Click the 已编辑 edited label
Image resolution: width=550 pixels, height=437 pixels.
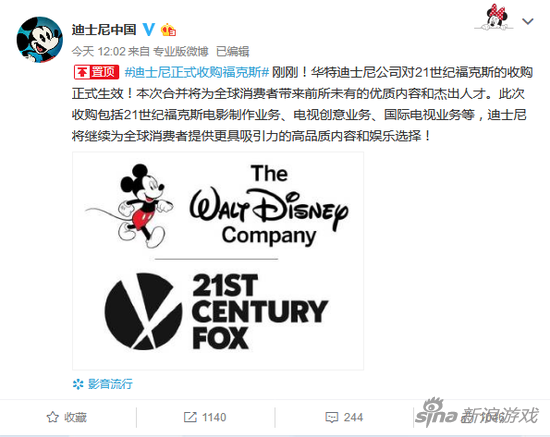(x=233, y=52)
